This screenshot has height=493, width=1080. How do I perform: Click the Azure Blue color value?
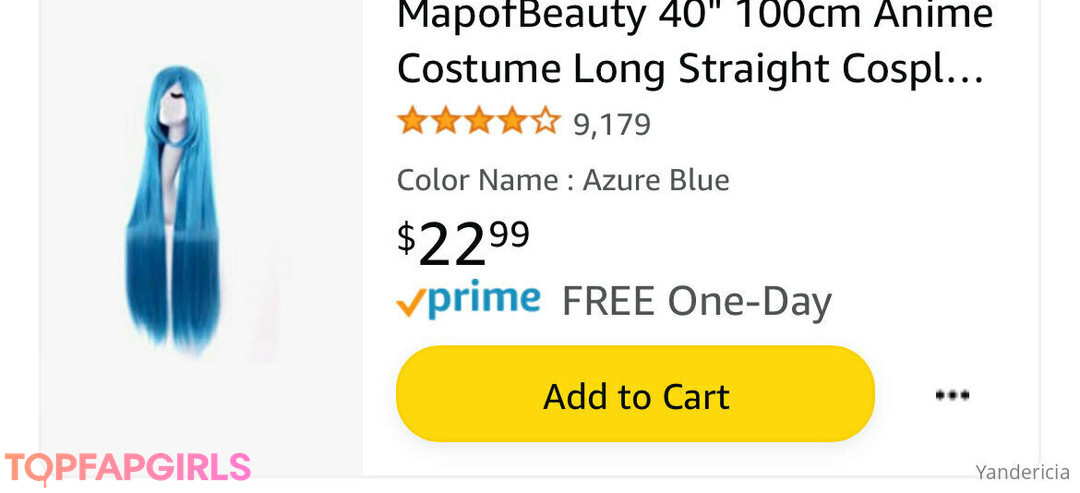[x=656, y=180]
